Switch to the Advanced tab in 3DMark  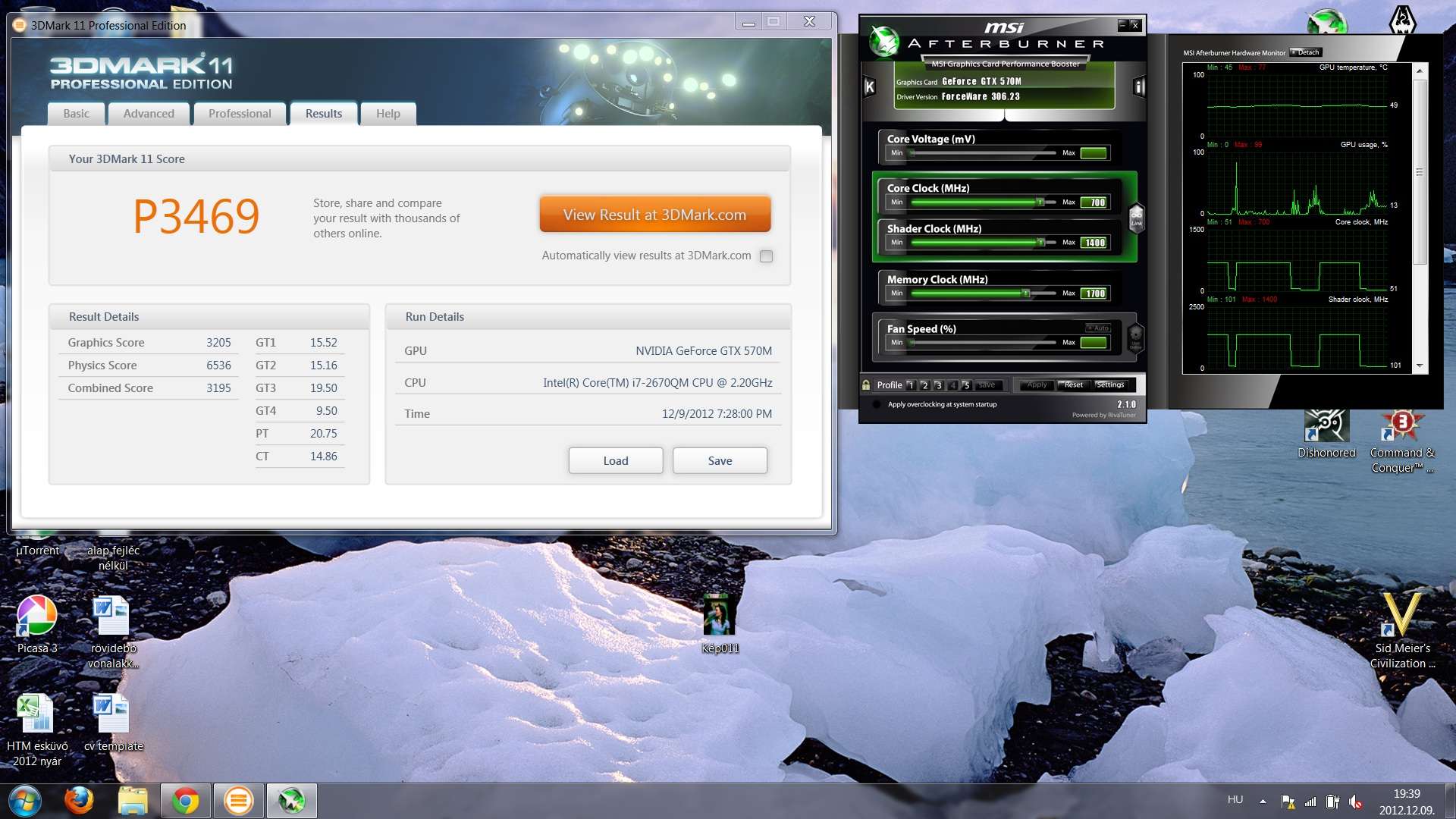pyautogui.click(x=149, y=114)
